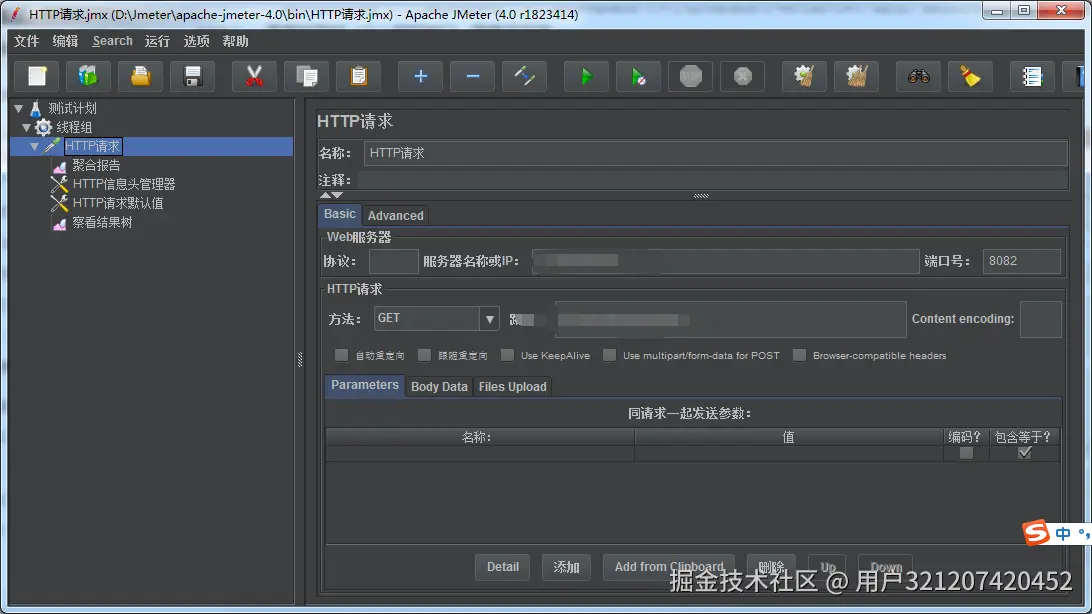
Task: Select HTTP信息头管理器 in tree
Action: 123,184
